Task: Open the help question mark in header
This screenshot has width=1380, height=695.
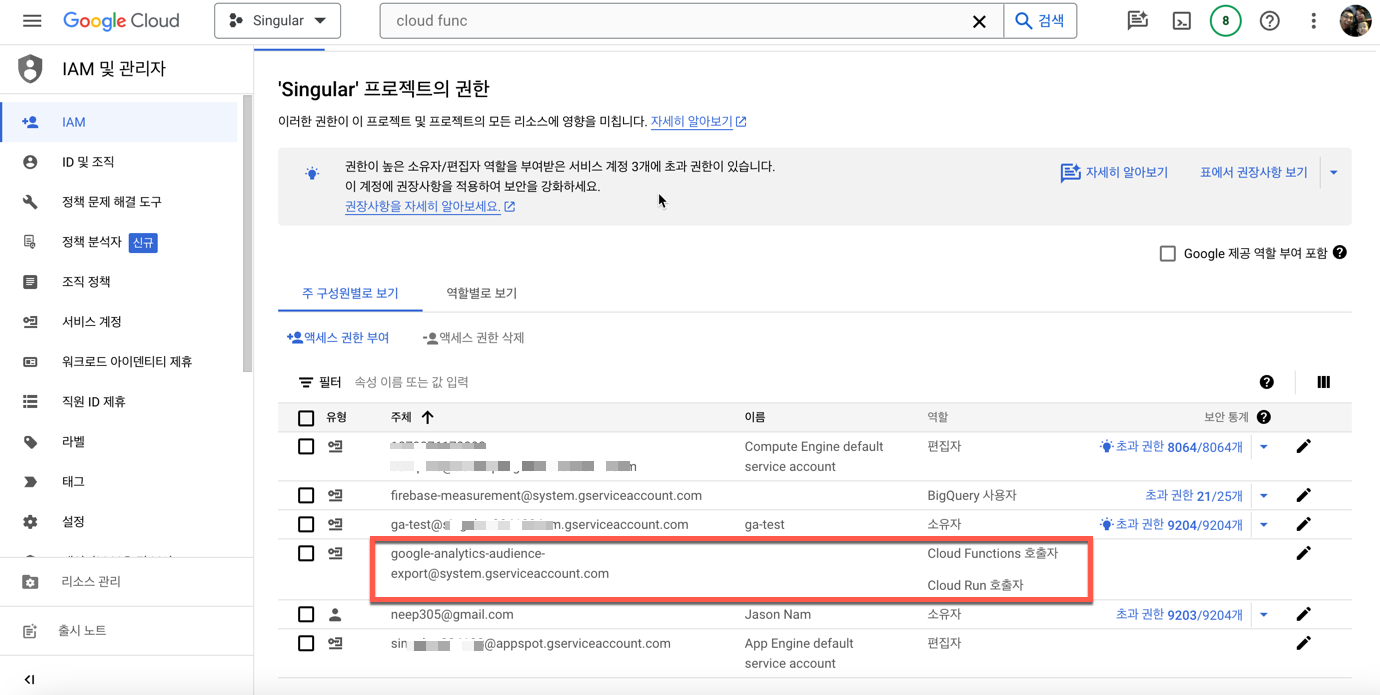Action: pos(1269,21)
